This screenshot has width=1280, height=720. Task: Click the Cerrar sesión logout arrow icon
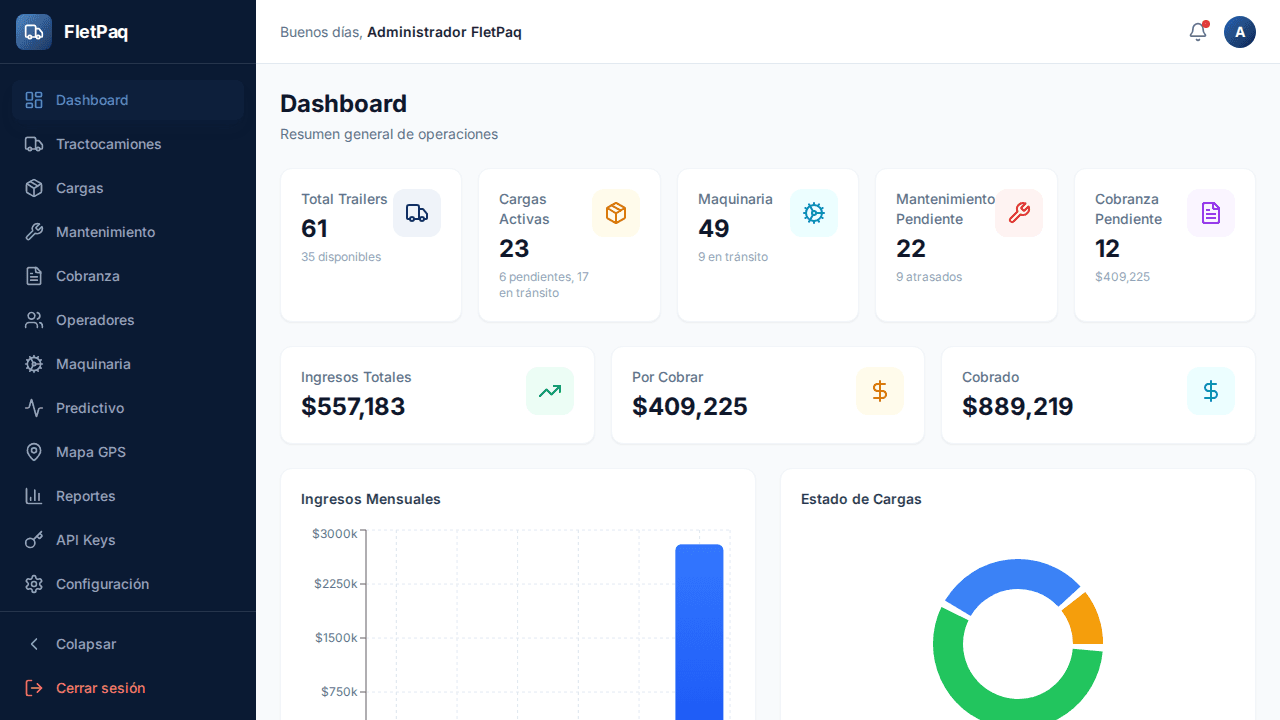point(34,688)
